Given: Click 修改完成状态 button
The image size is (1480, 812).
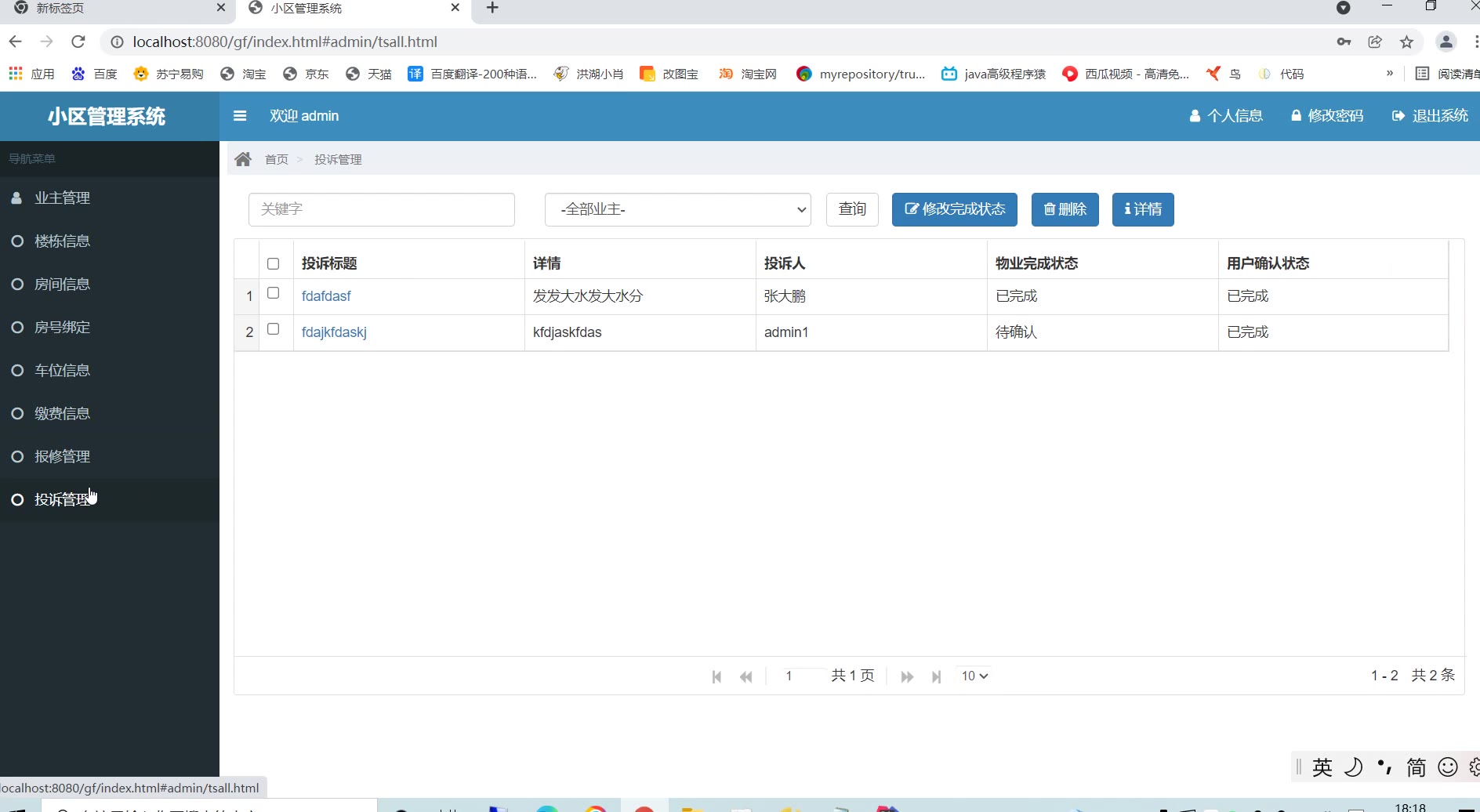Looking at the screenshot, I should (955, 209).
